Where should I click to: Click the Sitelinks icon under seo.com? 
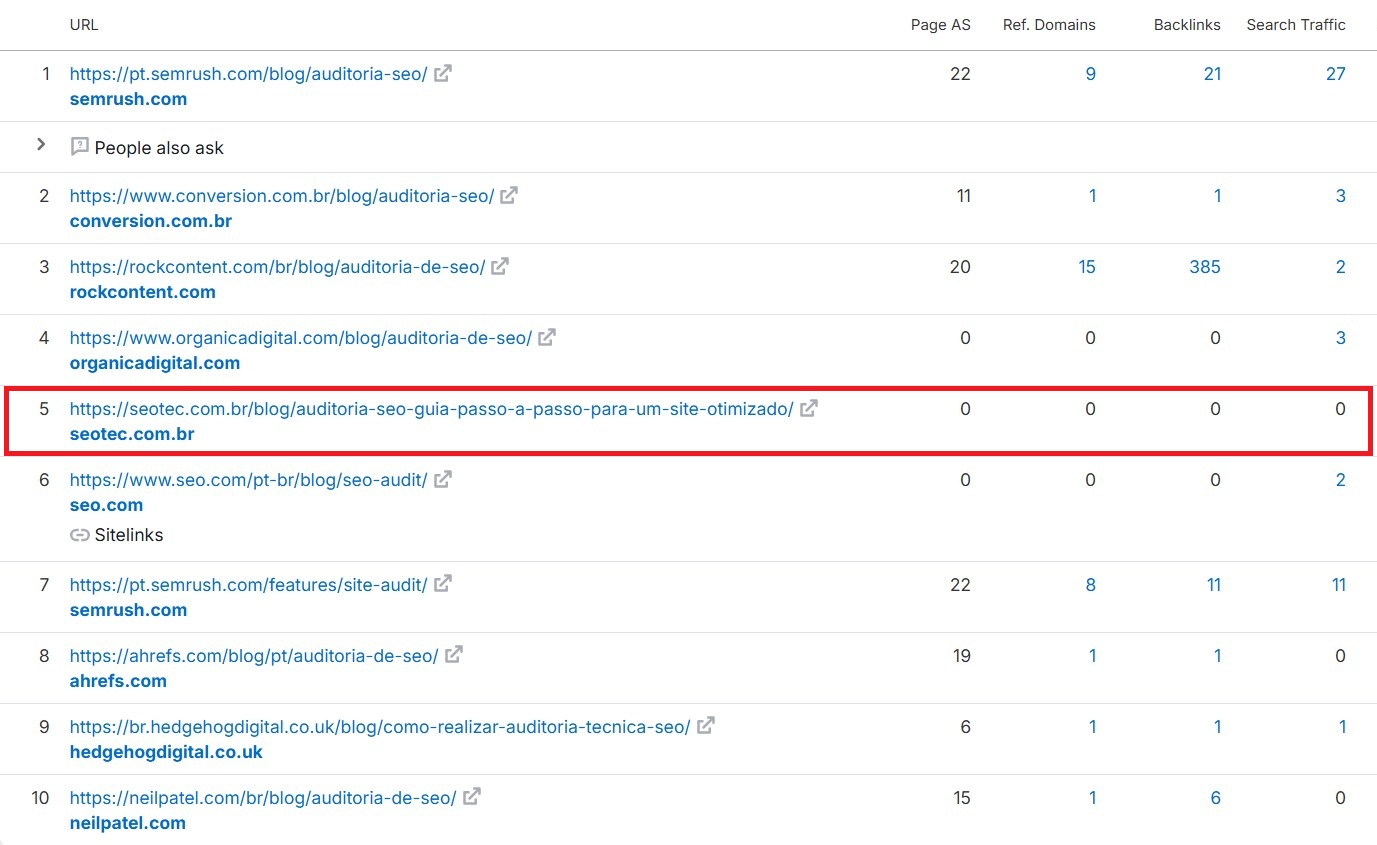pyautogui.click(x=80, y=535)
